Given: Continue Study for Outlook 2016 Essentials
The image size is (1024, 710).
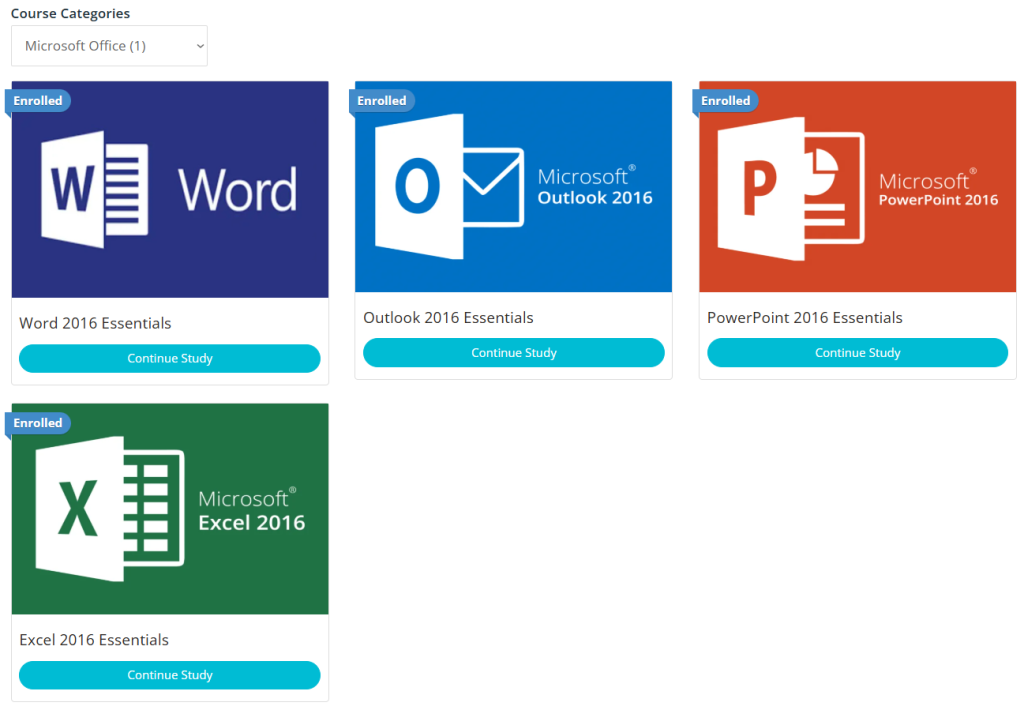Looking at the screenshot, I should [513, 353].
